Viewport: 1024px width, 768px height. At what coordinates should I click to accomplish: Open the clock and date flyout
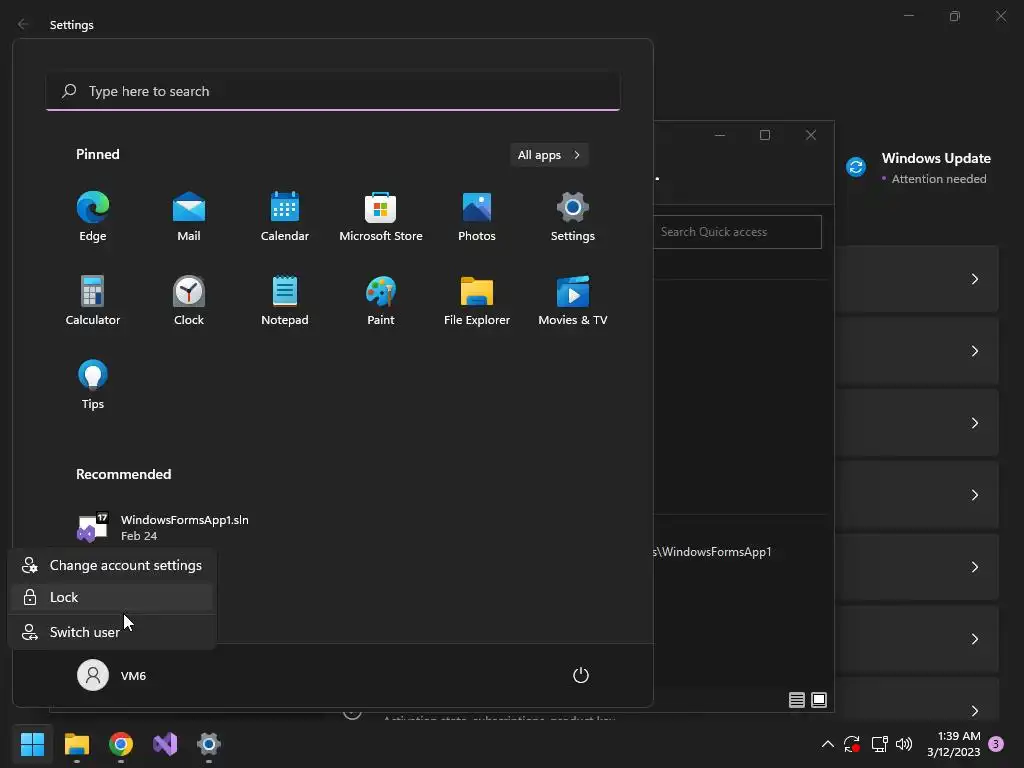point(954,744)
